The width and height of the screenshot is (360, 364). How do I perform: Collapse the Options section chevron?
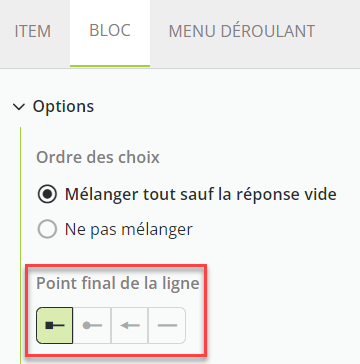point(19,107)
